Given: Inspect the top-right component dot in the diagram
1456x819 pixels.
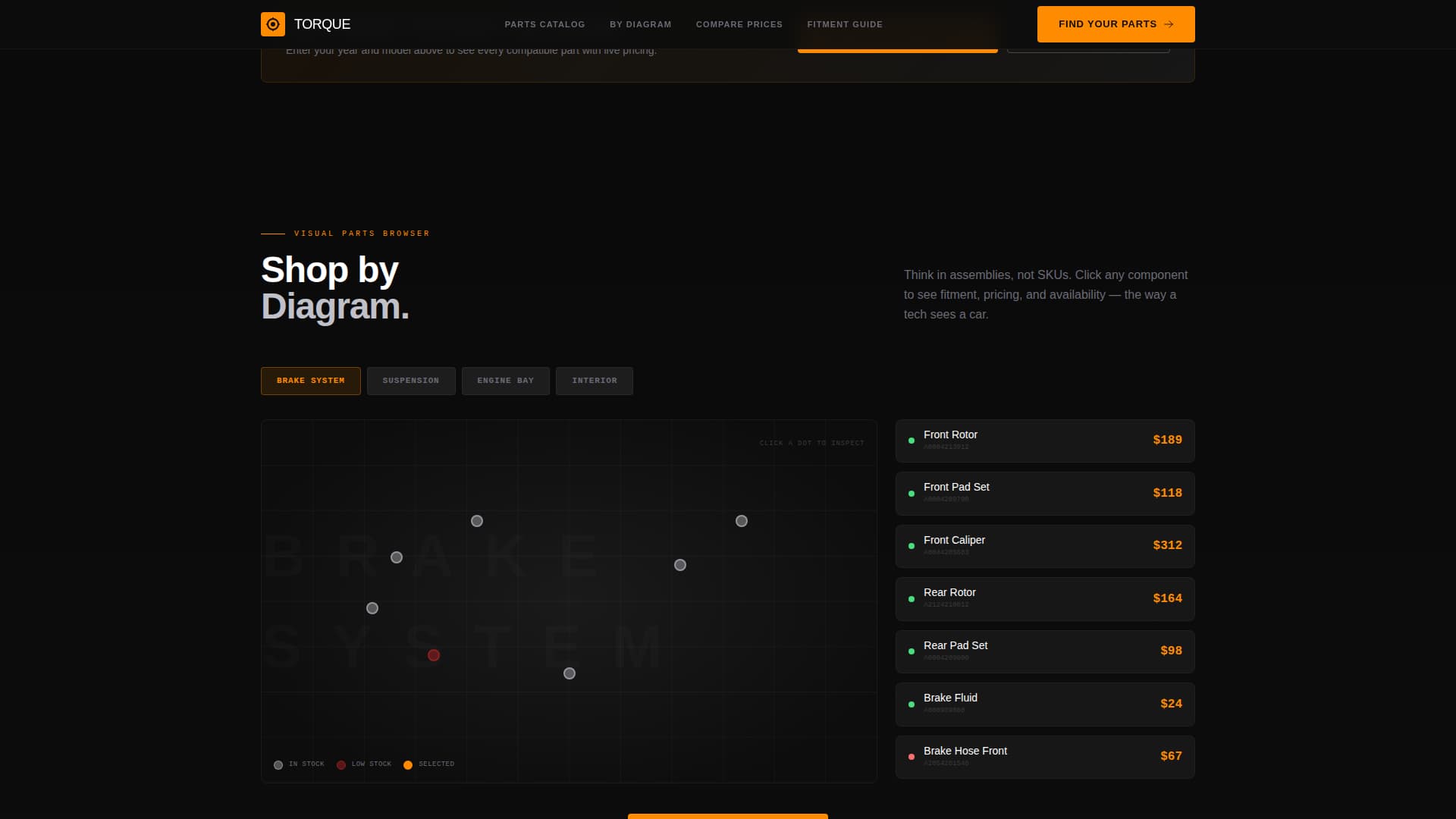Looking at the screenshot, I should pos(742,520).
